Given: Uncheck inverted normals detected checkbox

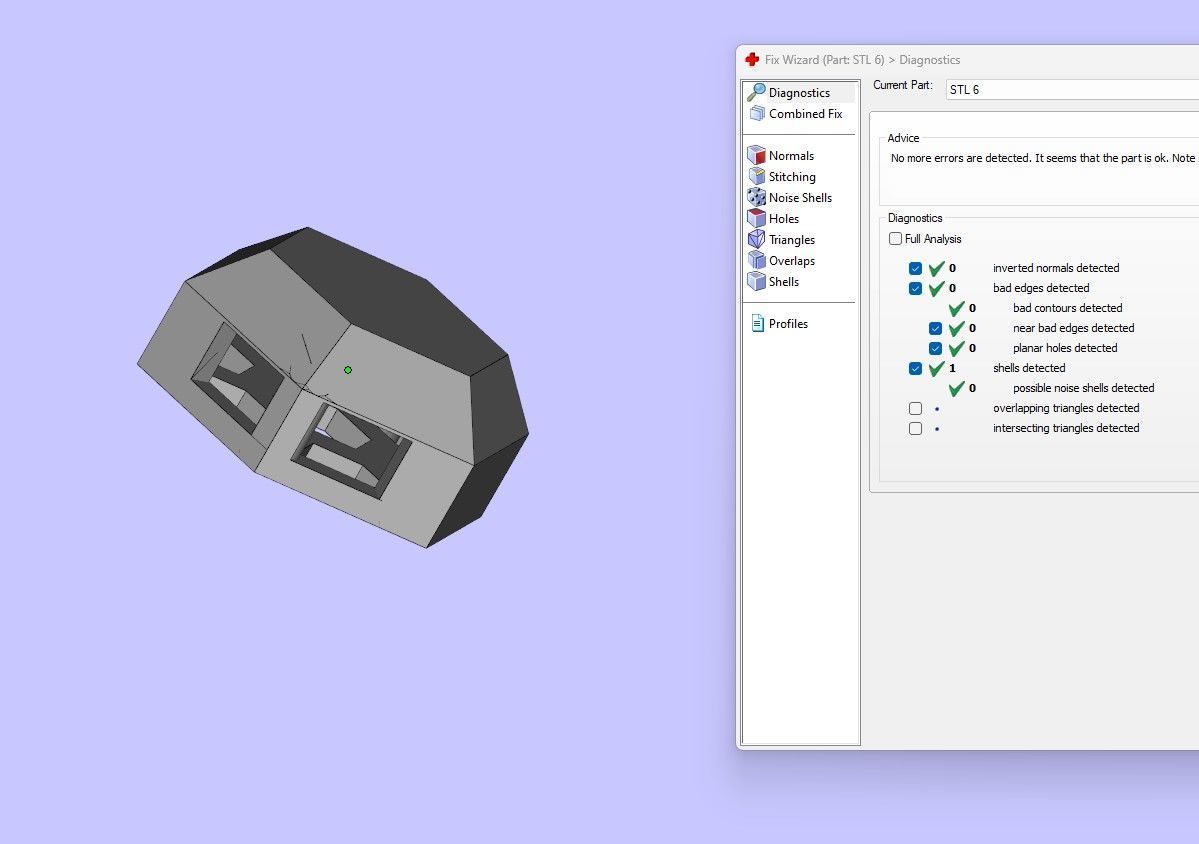Looking at the screenshot, I should (x=915, y=268).
